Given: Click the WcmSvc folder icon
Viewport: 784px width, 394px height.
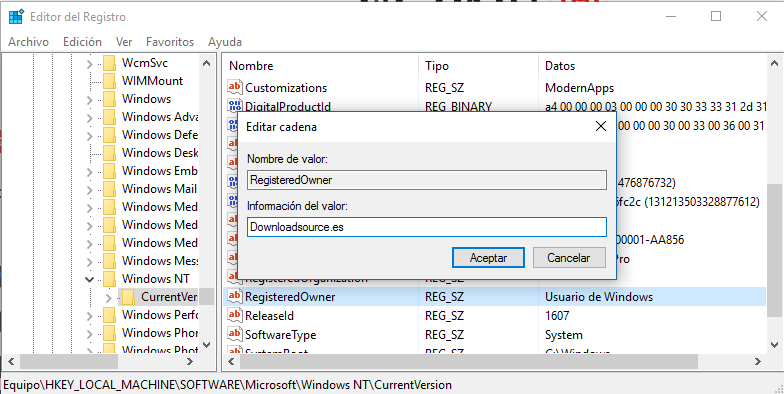Looking at the screenshot, I should coord(110,63).
